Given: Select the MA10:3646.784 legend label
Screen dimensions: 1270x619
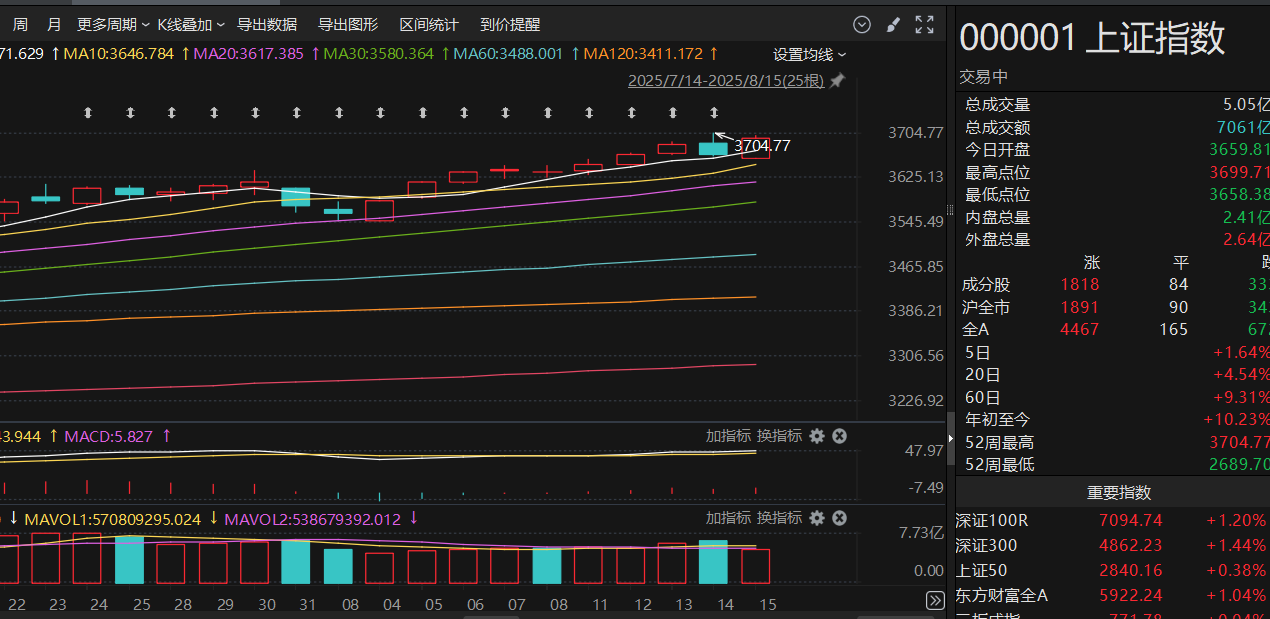Looking at the screenshot, I should 118,54.
